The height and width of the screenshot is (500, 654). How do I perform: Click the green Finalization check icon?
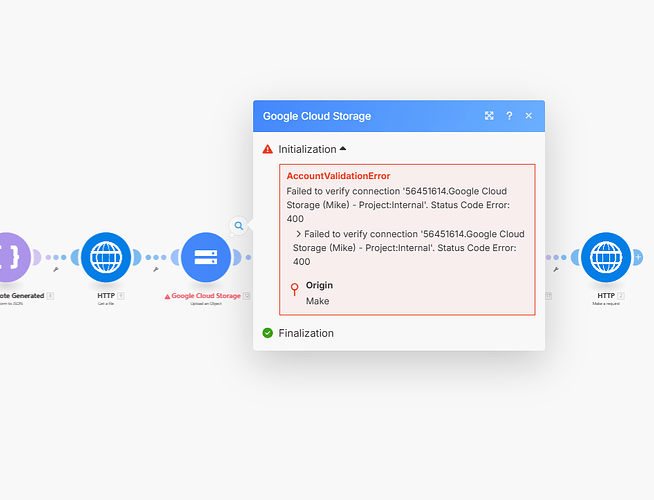tap(267, 333)
